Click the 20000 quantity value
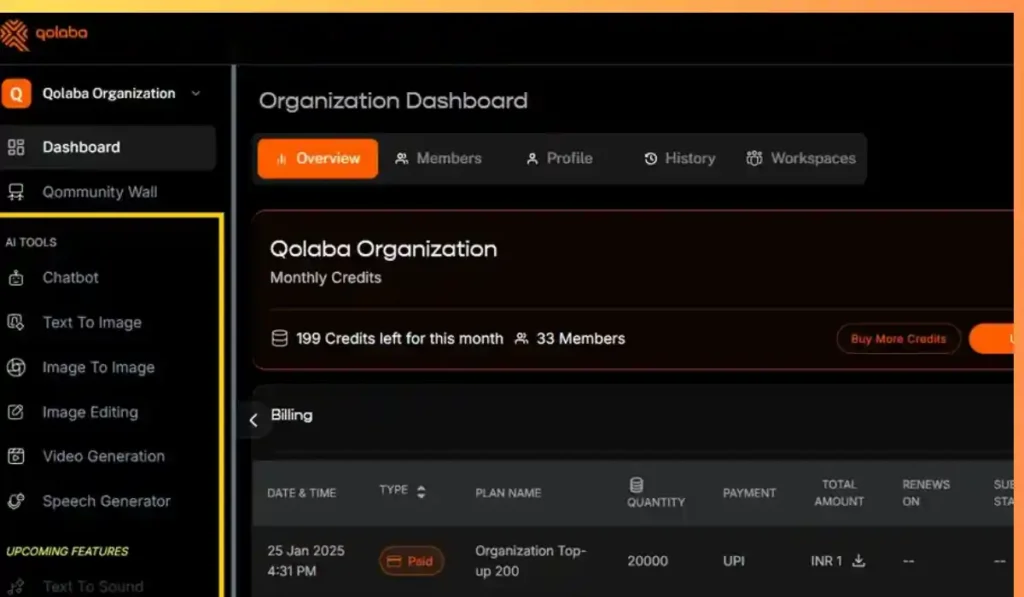 (x=647, y=561)
